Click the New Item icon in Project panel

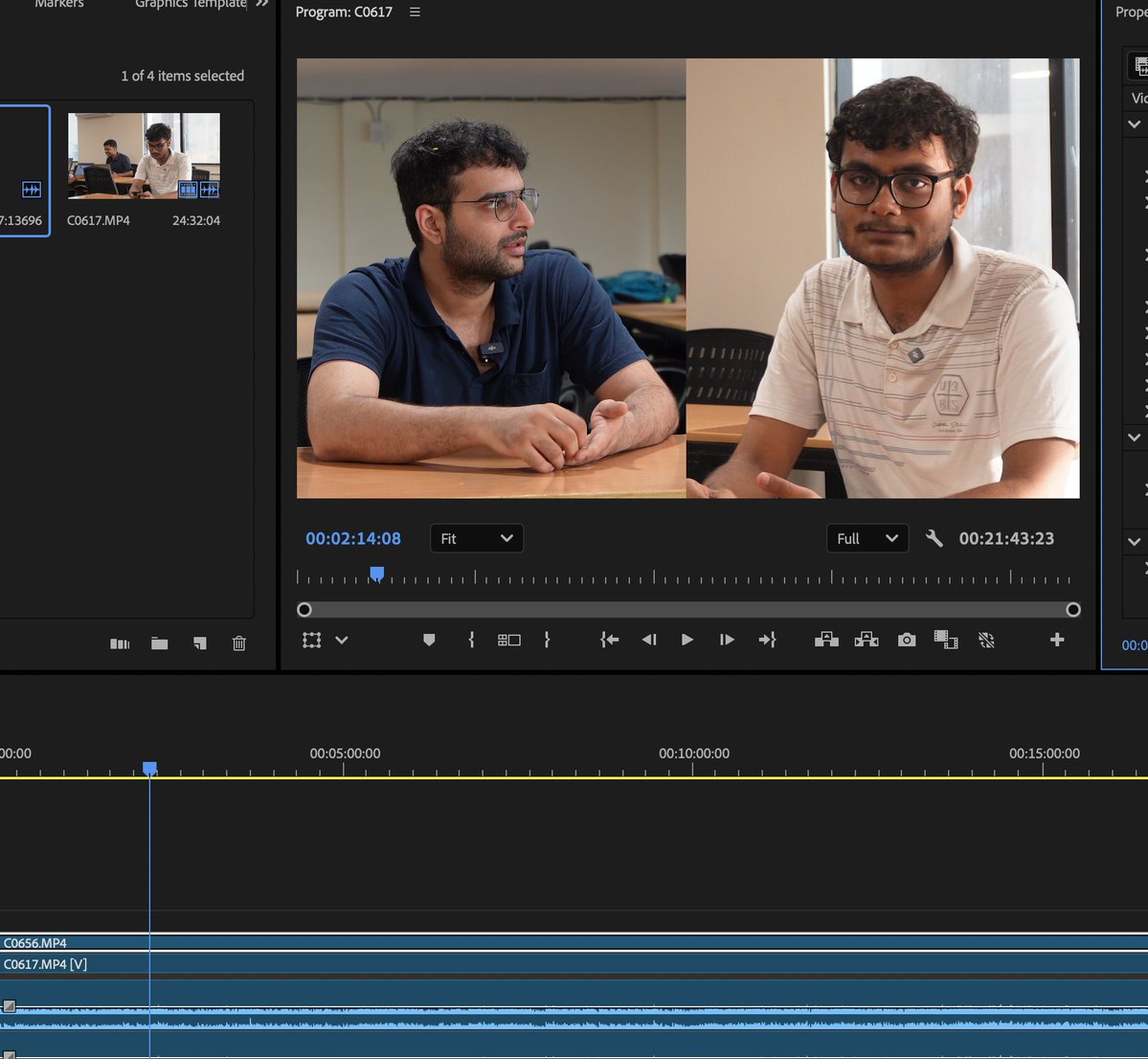[200, 643]
